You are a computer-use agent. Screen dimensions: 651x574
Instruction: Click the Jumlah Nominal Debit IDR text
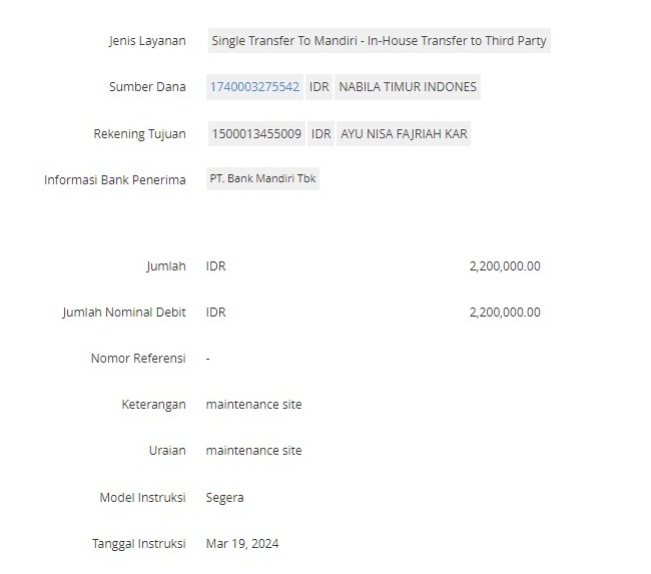(x=215, y=312)
